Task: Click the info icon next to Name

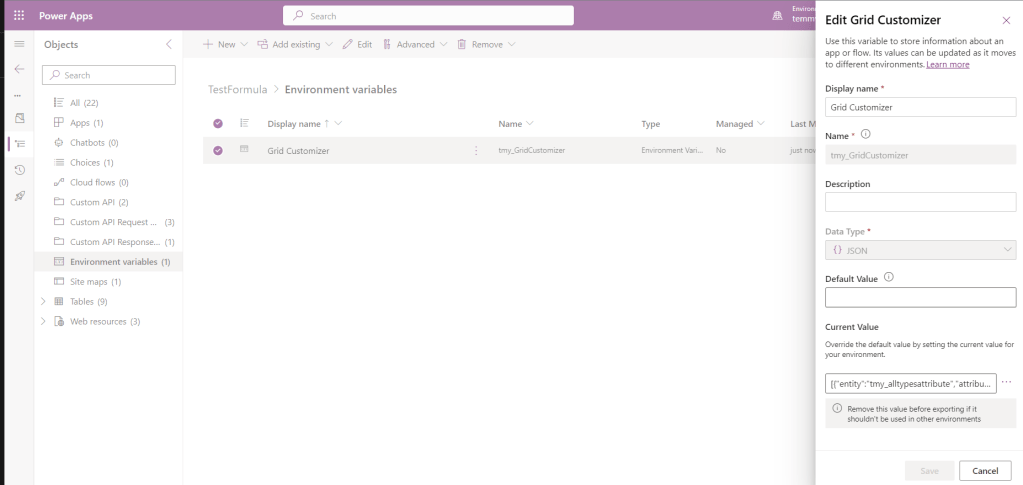Action: click(x=866, y=134)
